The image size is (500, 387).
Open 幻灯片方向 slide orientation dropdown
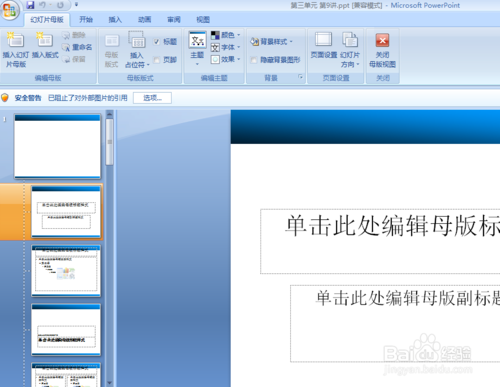(350, 50)
